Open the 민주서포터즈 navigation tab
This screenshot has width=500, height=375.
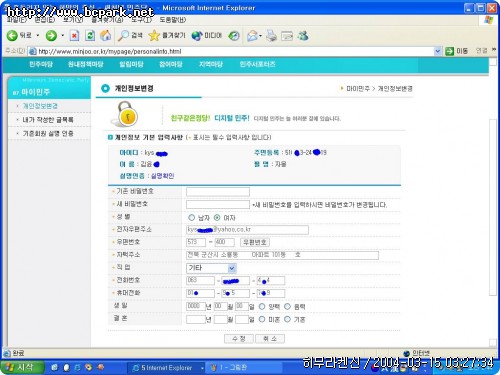[257, 64]
